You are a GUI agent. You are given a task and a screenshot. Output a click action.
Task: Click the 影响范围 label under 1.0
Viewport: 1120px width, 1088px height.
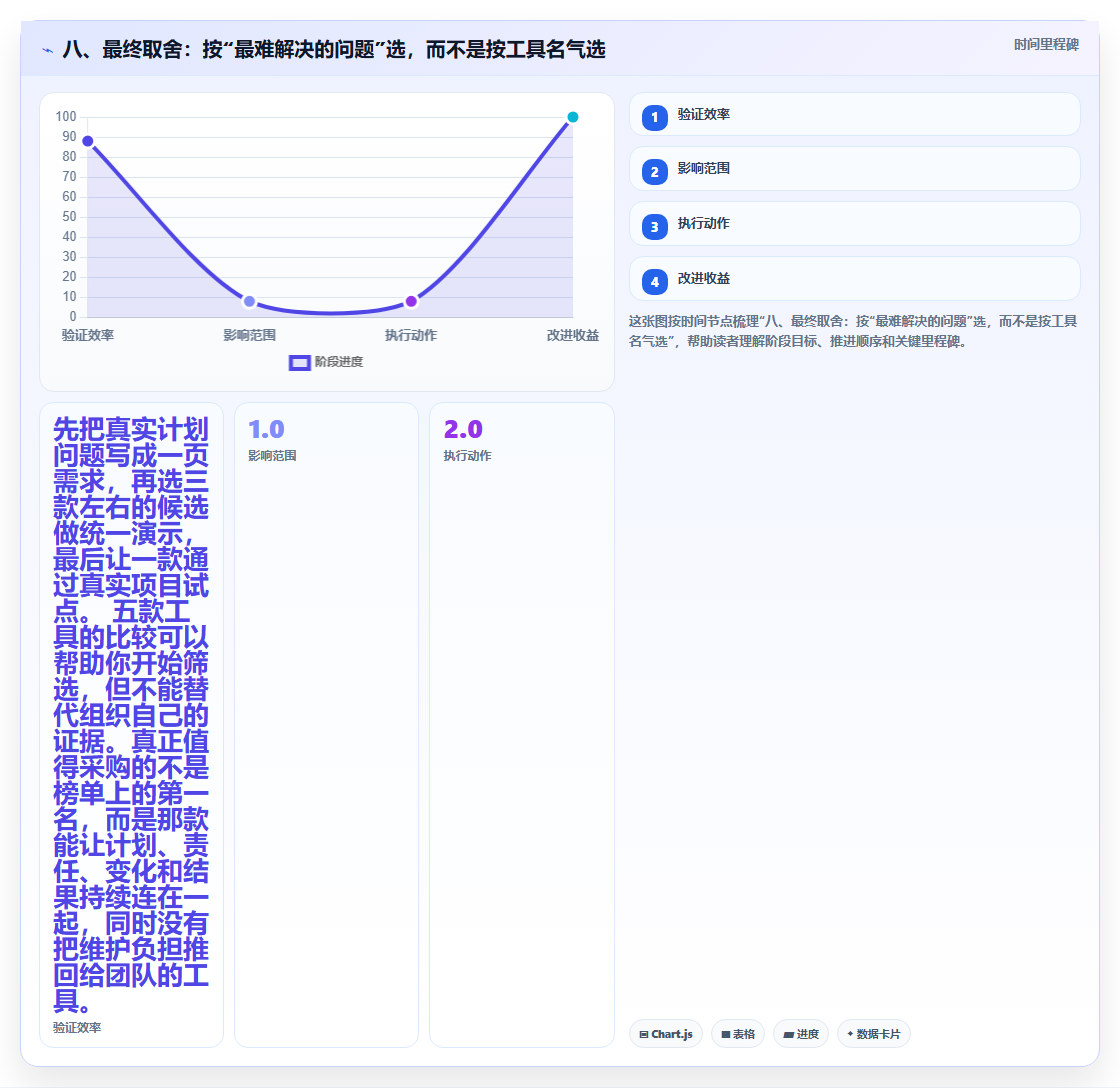point(272,456)
